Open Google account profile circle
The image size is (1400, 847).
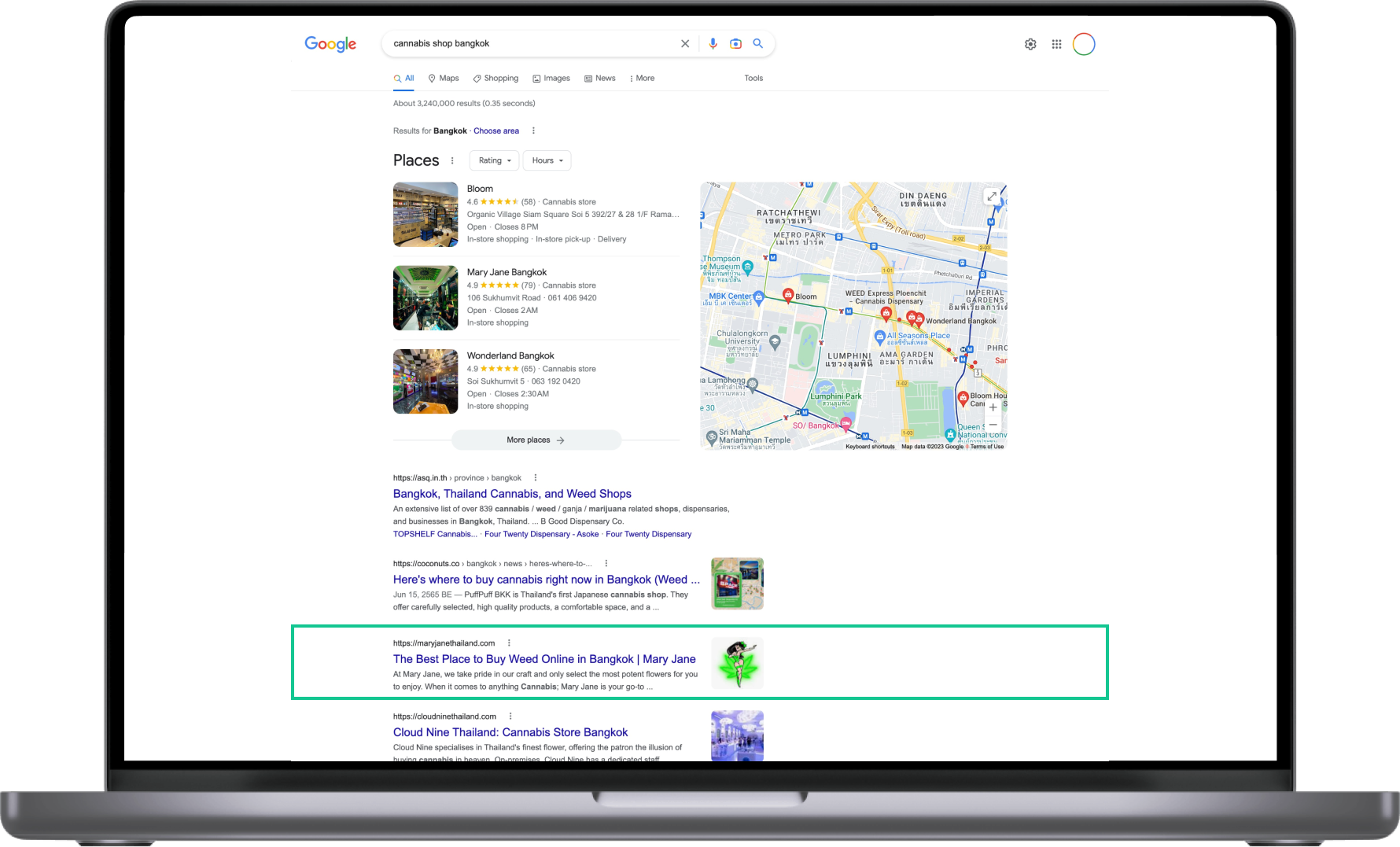1084,44
